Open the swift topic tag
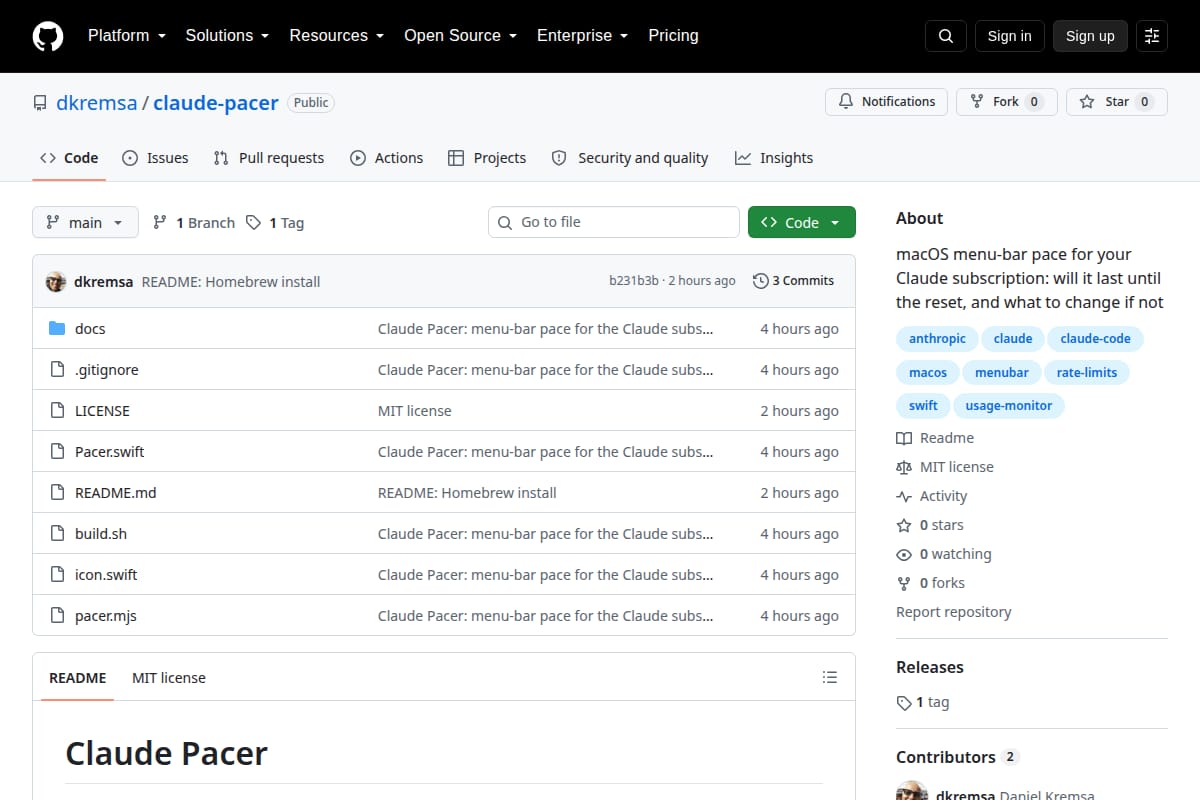 [x=923, y=405]
